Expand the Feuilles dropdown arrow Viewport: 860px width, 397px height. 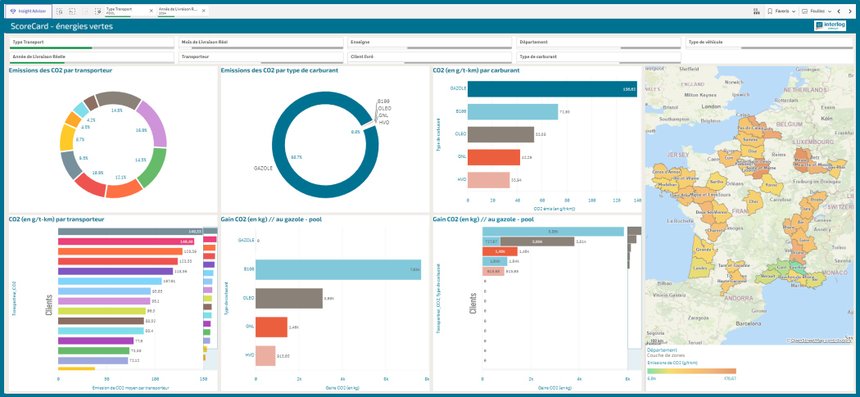pos(829,11)
